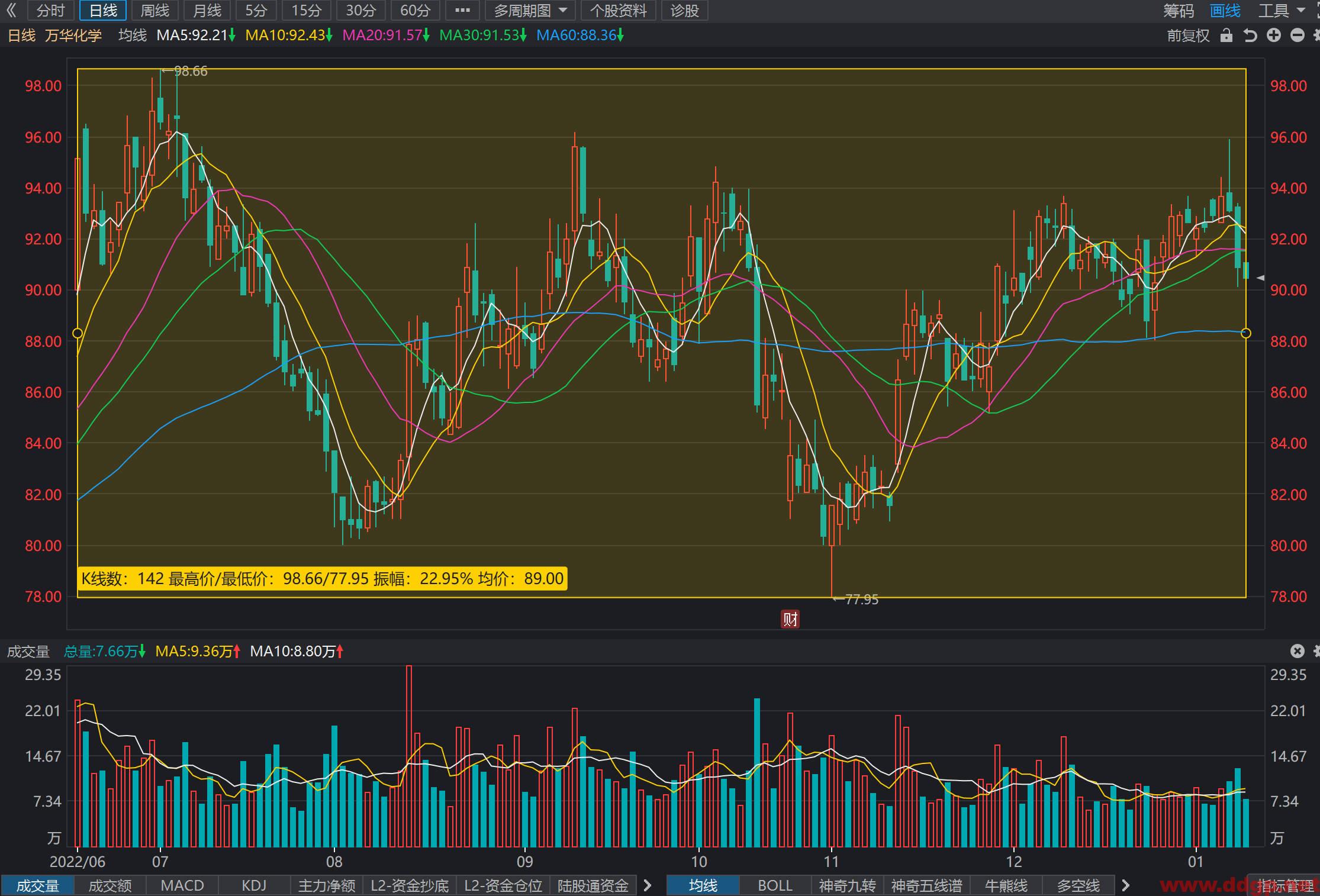The image size is (1320, 896).
Task: Zoom in with the plus icon
Action: (1274, 36)
